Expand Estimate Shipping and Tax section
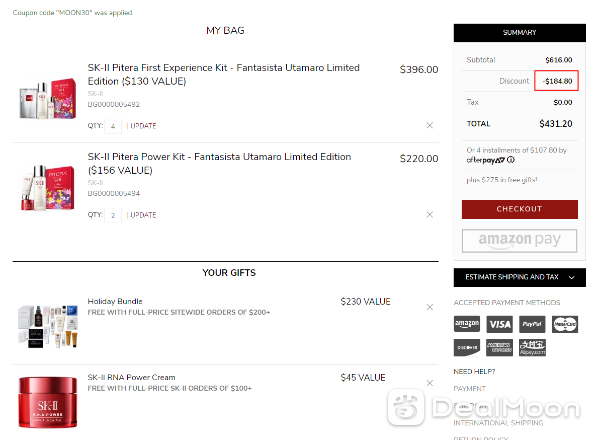The image size is (600, 440). [x=520, y=277]
